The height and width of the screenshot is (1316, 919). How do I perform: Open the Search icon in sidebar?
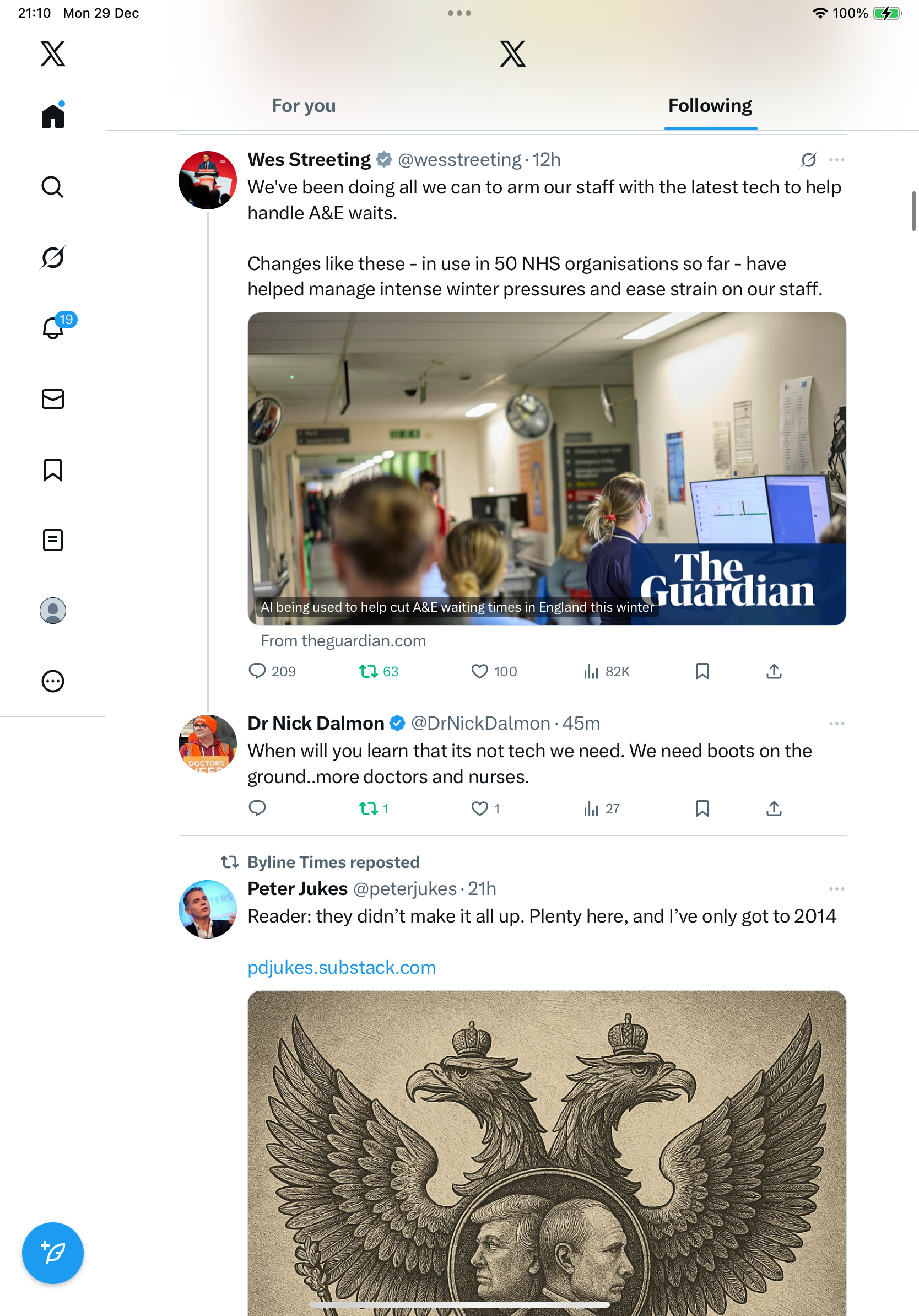click(x=53, y=187)
